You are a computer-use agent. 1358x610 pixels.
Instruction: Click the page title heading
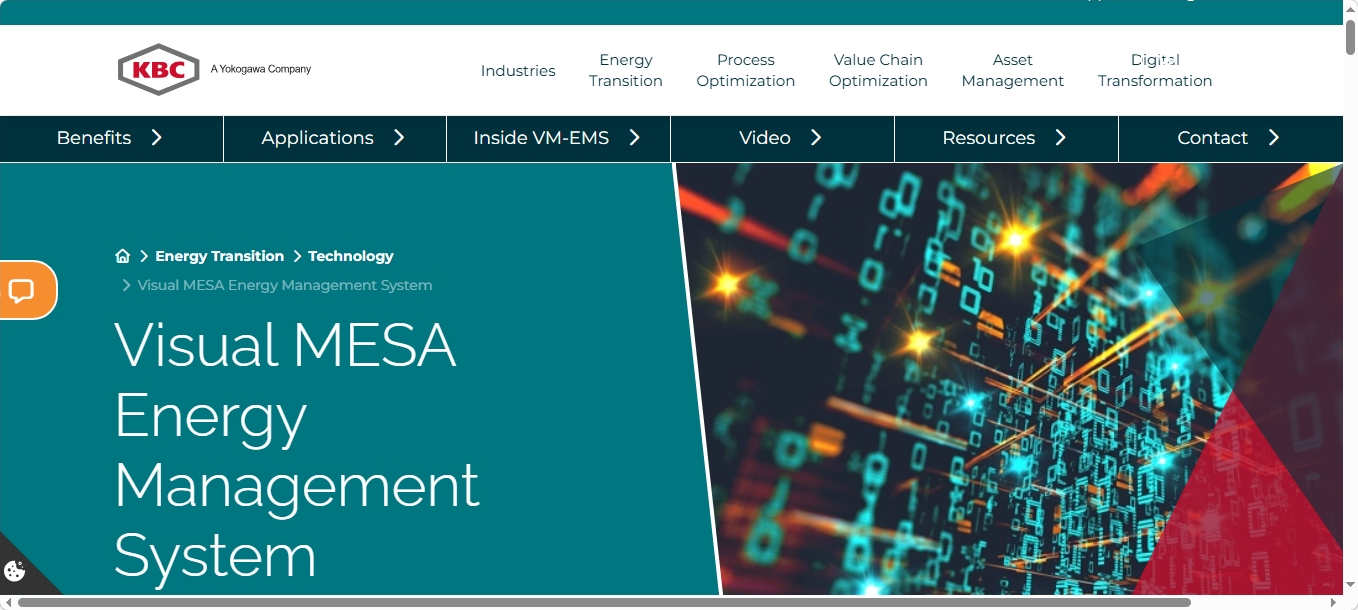297,449
